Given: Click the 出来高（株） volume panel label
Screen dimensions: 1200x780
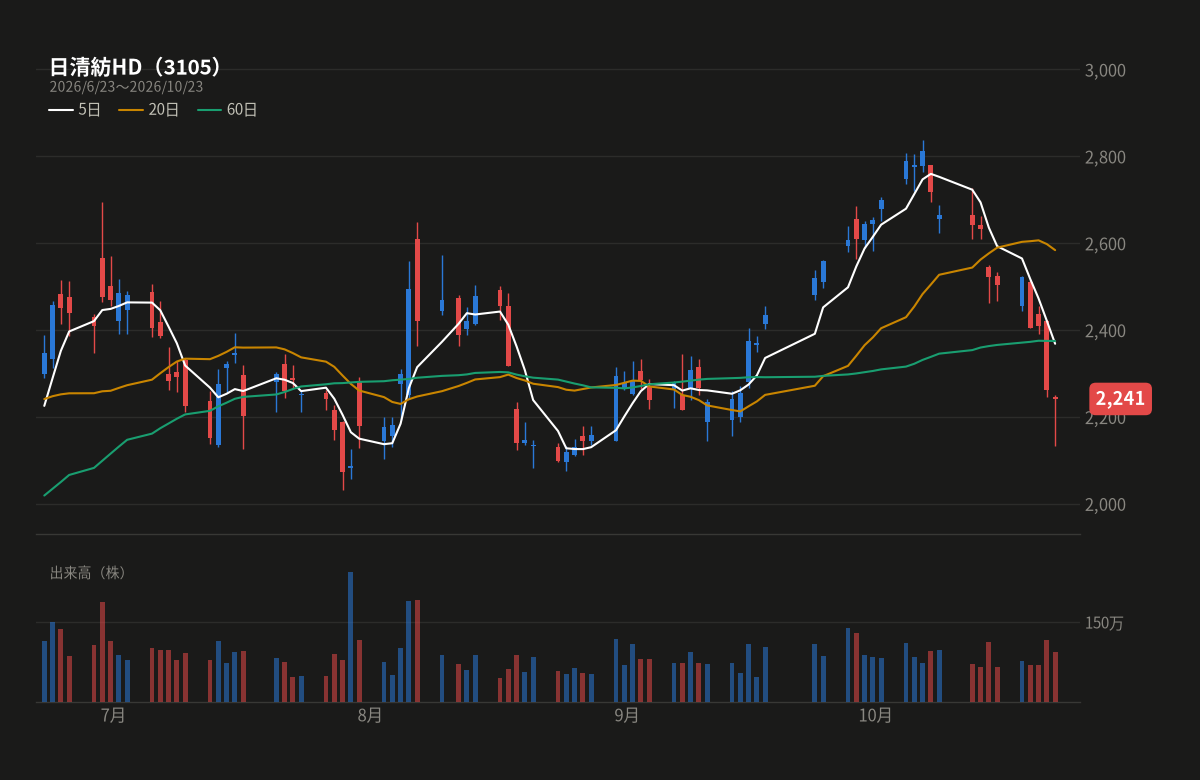Looking at the screenshot, I should (x=89, y=573).
